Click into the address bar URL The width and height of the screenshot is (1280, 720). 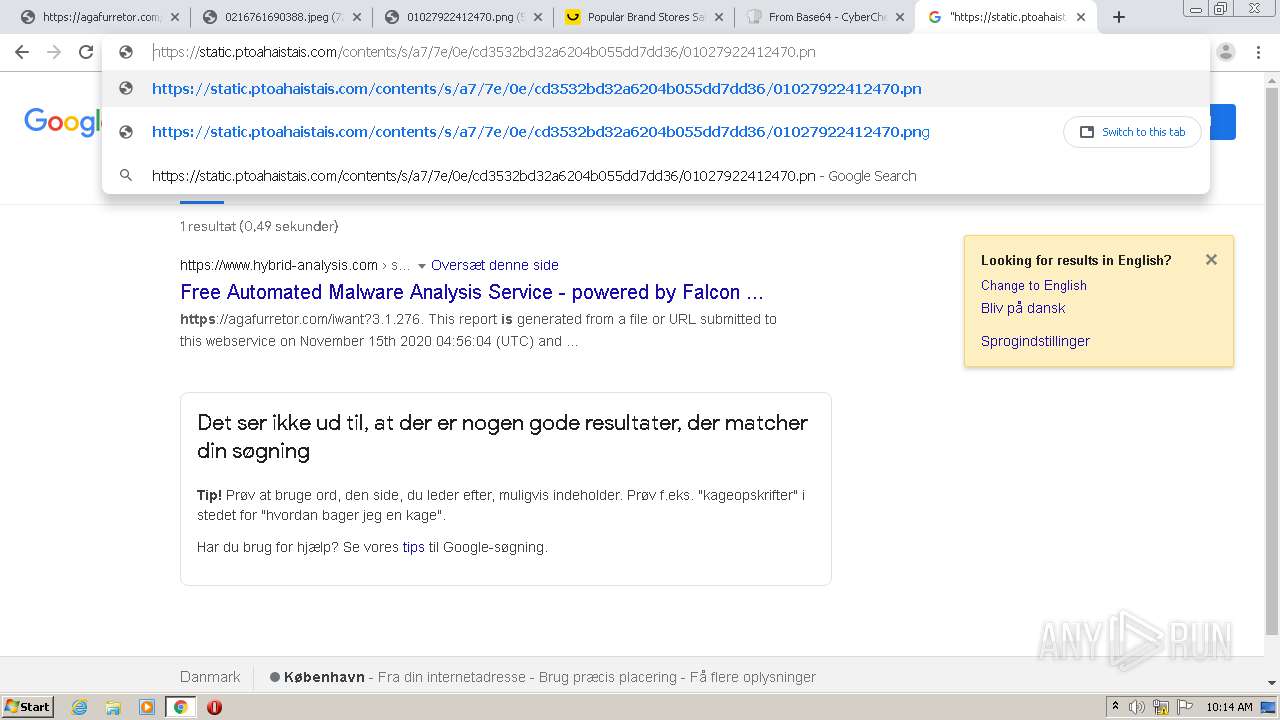(x=484, y=52)
